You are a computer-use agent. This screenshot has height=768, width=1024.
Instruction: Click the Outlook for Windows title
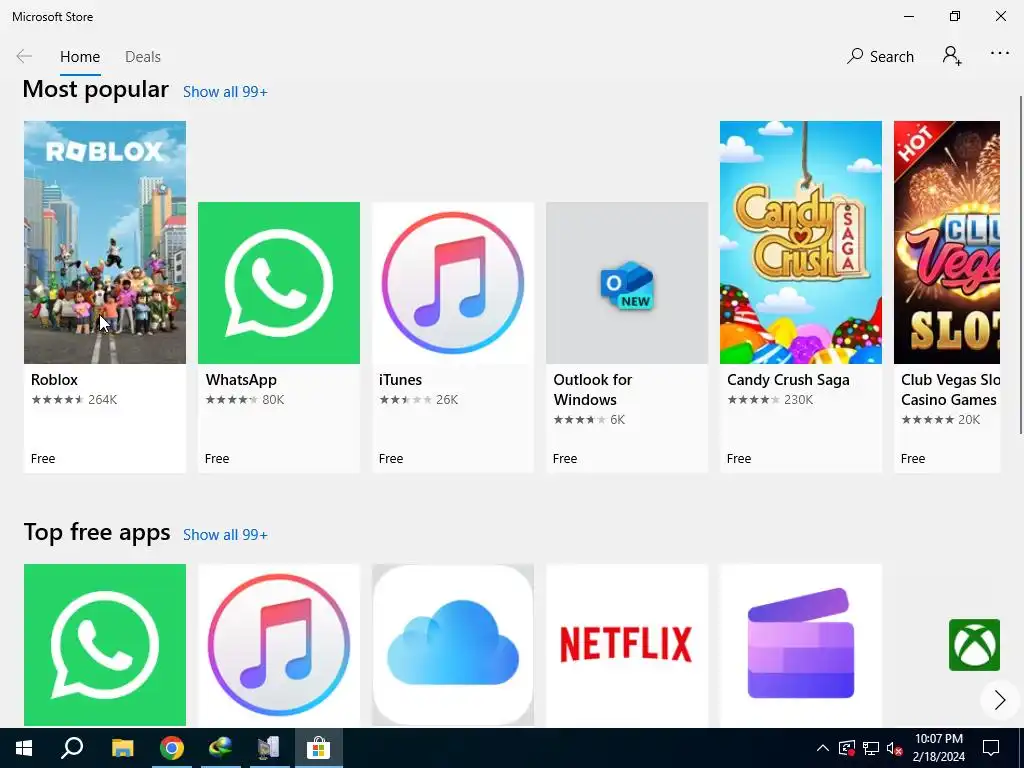pyautogui.click(x=593, y=390)
